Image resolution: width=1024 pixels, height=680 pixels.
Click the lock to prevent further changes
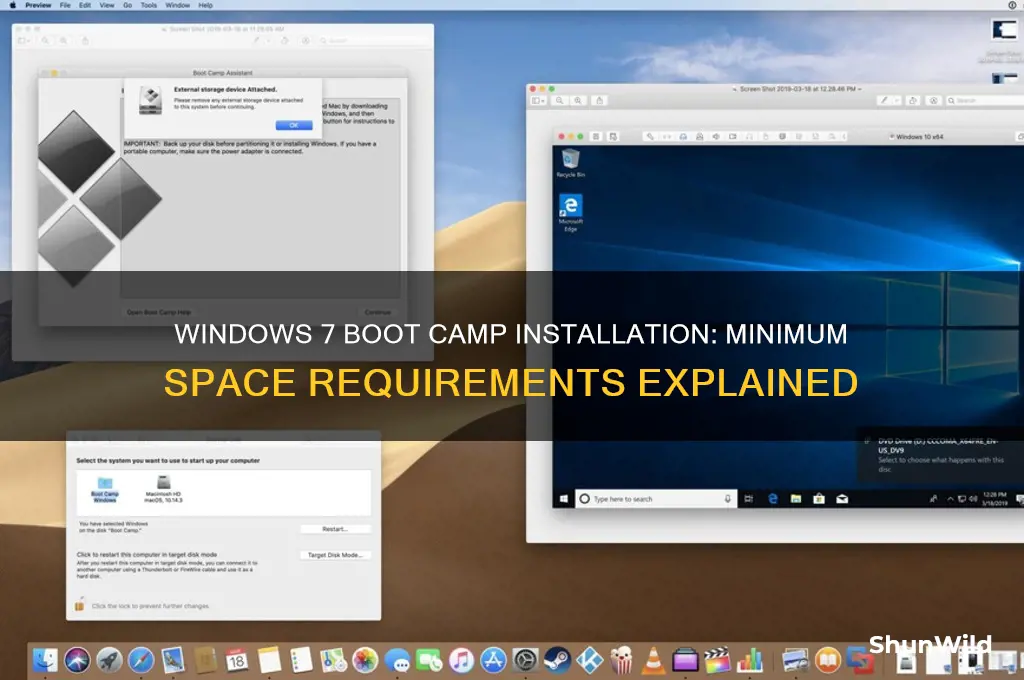point(80,605)
